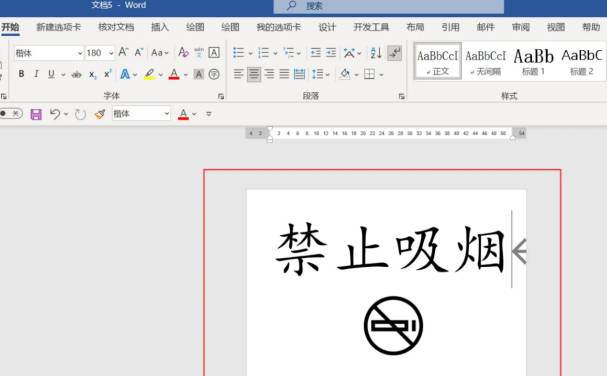Click the Asian Layout icon

[349, 53]
